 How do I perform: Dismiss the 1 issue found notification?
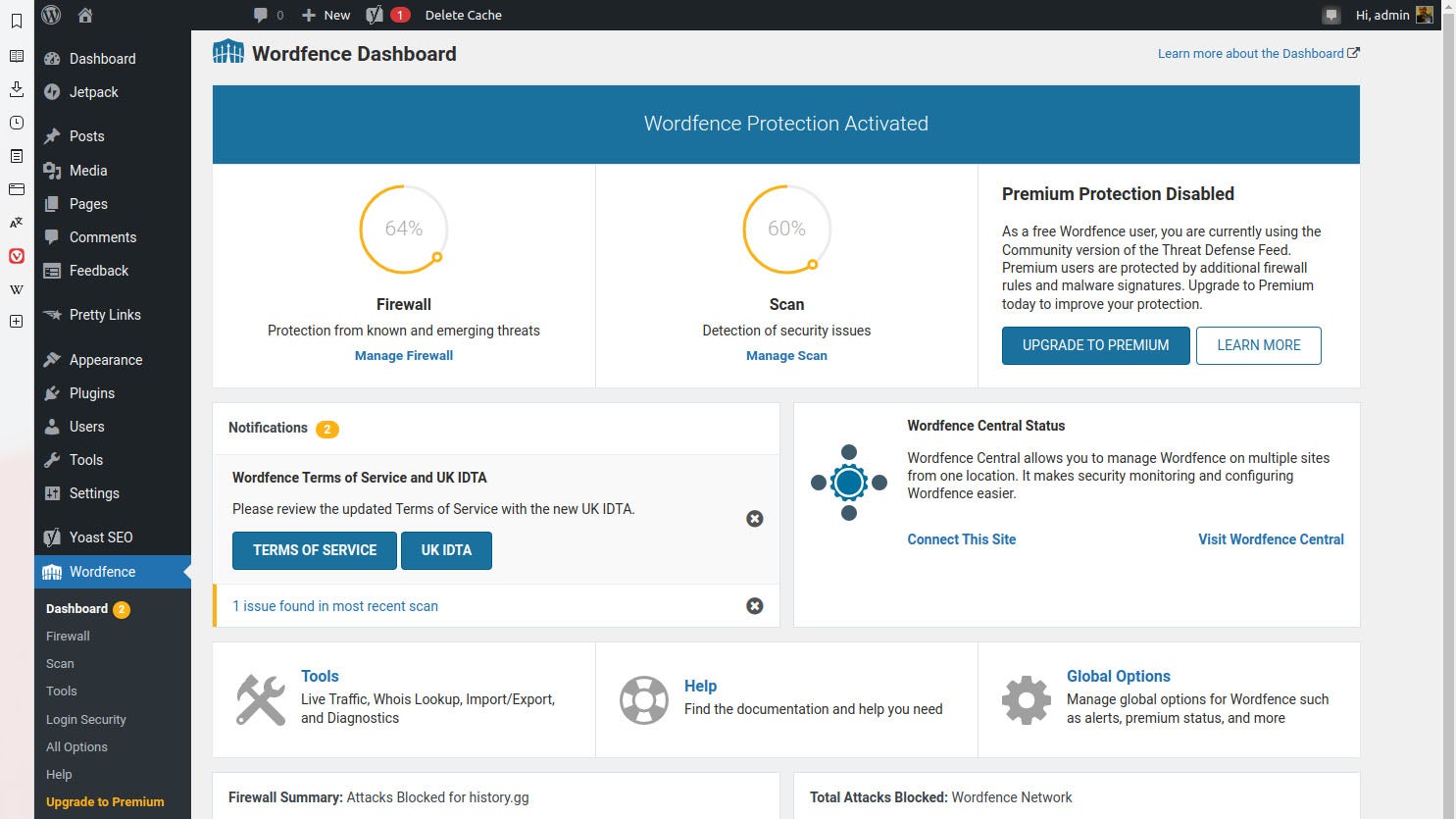[x=755, y=606]
